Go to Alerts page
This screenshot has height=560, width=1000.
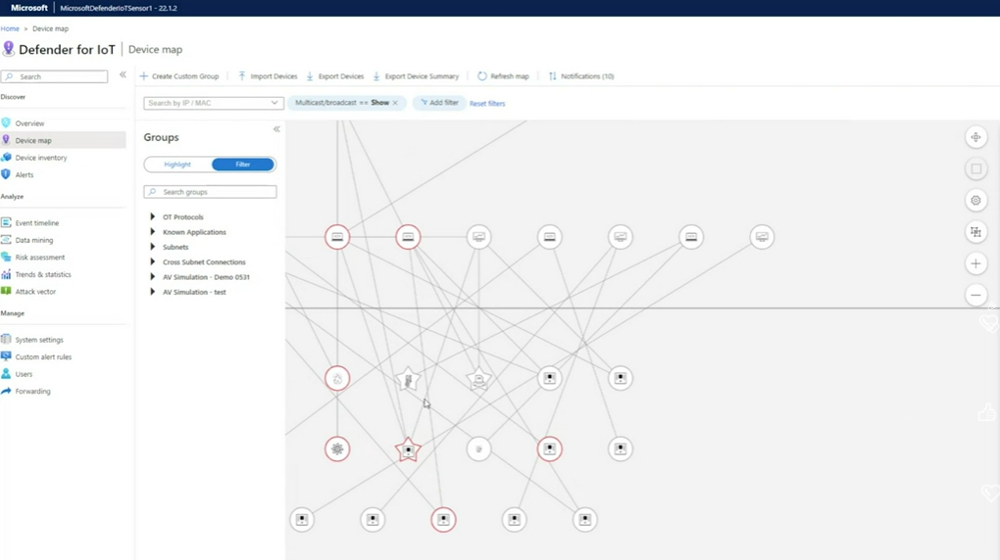[24, 175]
